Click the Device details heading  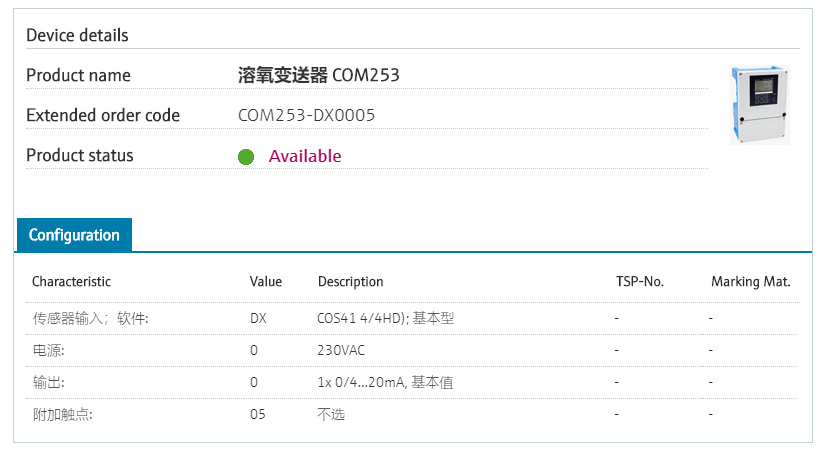point(77,35)
